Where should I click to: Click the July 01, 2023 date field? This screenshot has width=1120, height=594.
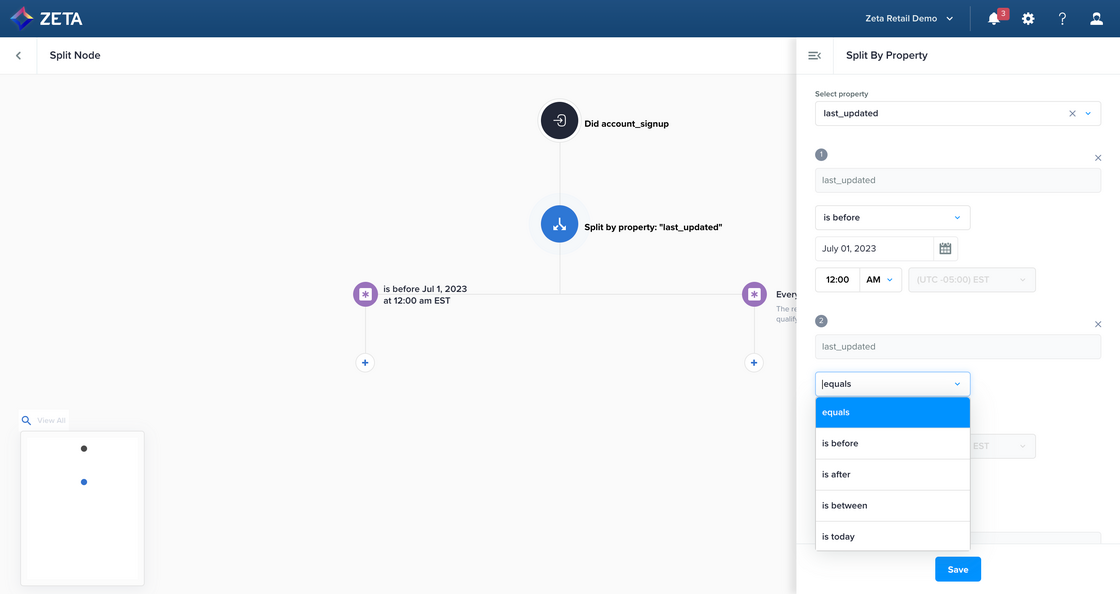[x=874, y=249]
